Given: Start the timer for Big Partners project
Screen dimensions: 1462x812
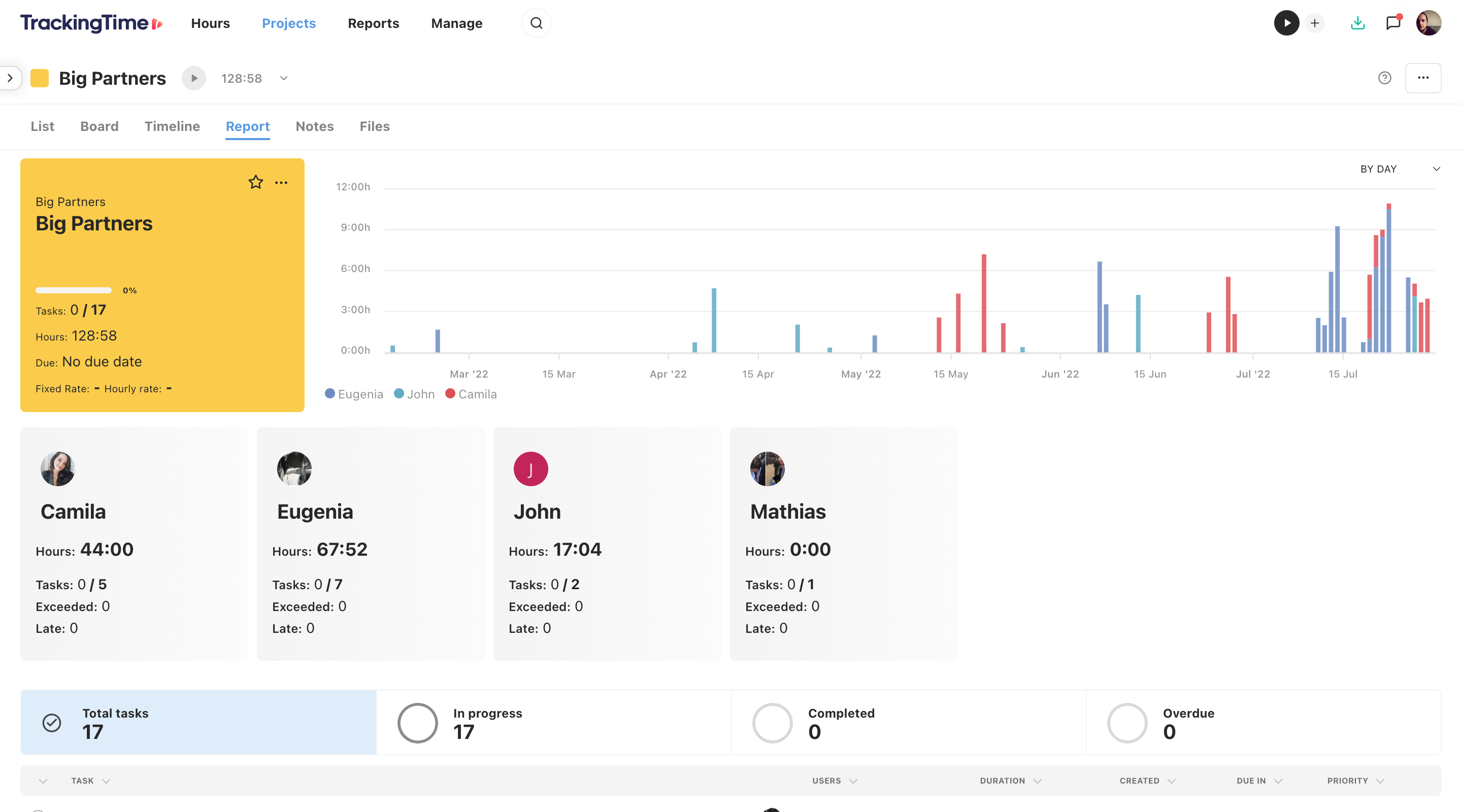Looking at the screenshot, I should [193, 78].
